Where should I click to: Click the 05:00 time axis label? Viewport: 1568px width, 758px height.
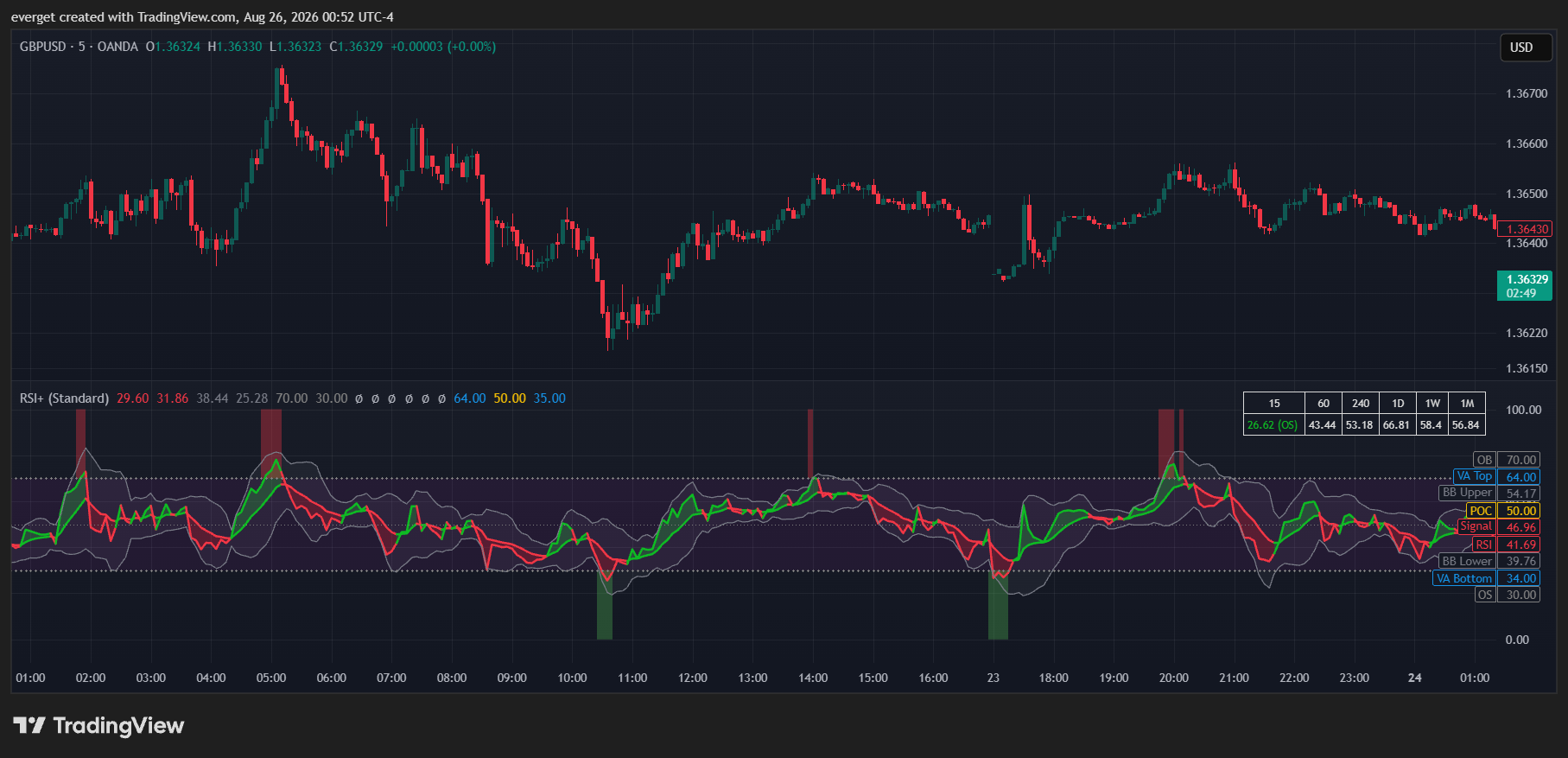pos(271,678)
